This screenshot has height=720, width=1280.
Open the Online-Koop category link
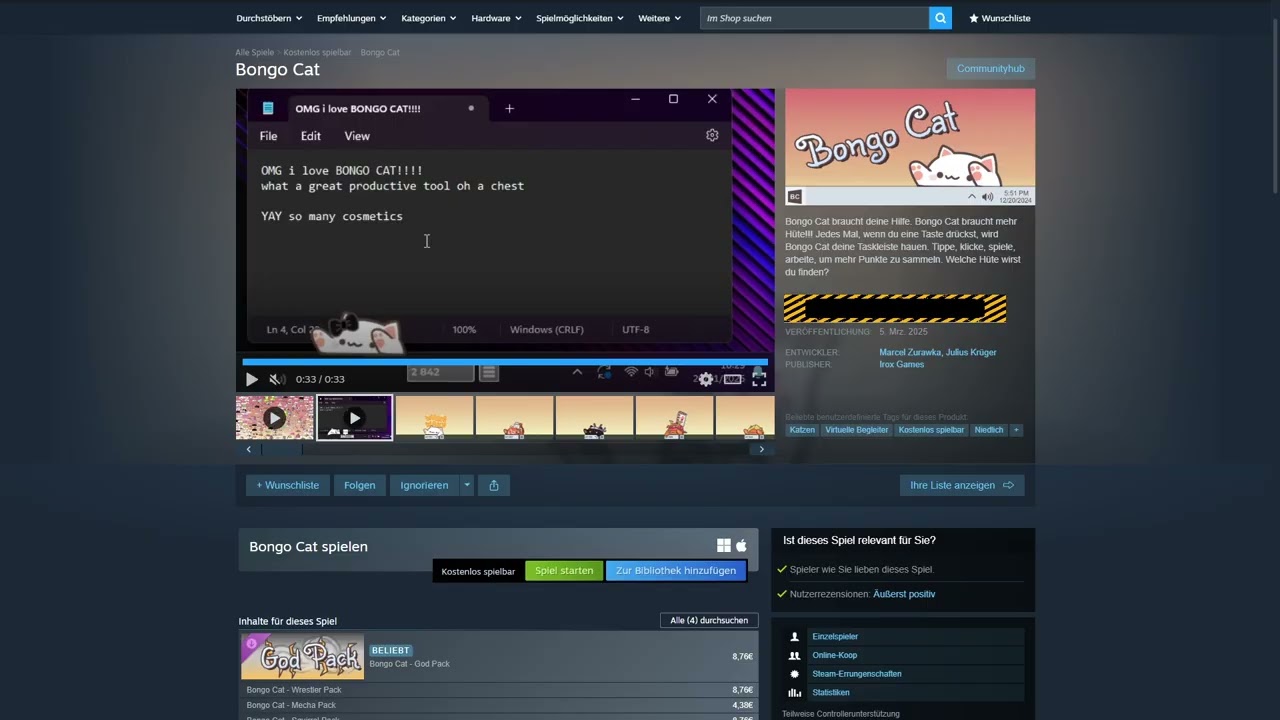[835, 655]
